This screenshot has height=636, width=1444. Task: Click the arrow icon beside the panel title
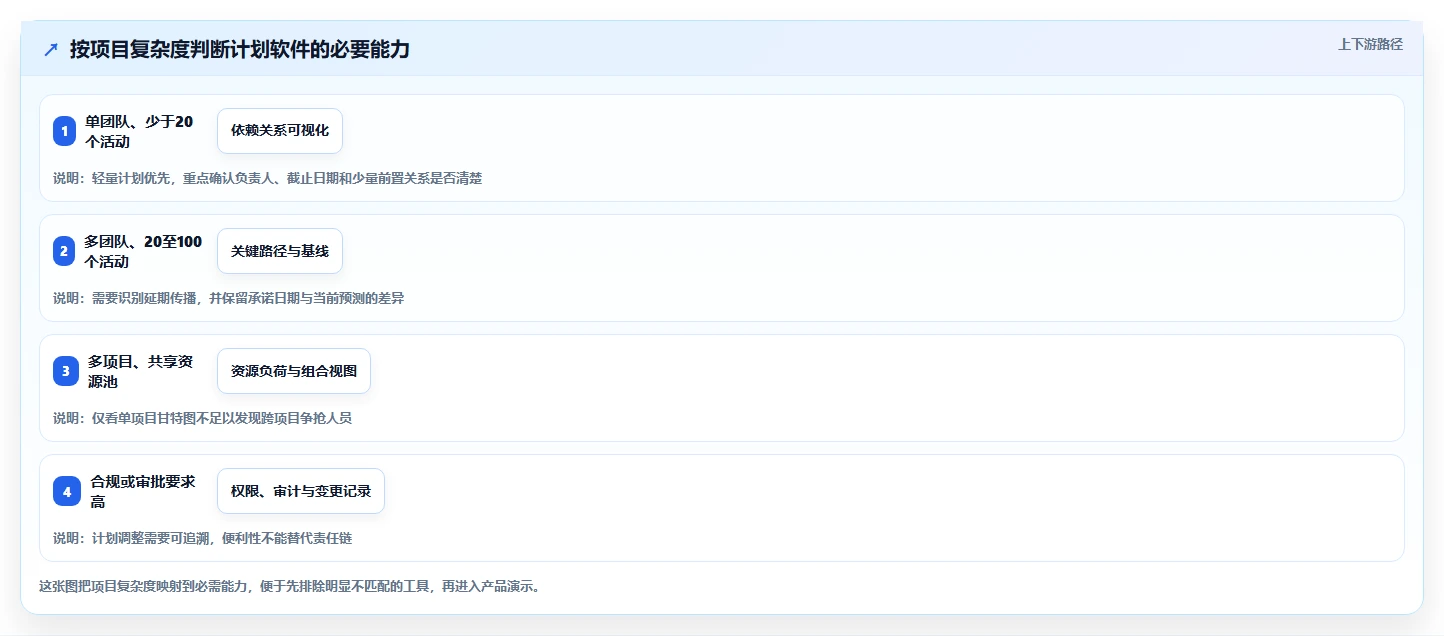[x=51, y=50]
